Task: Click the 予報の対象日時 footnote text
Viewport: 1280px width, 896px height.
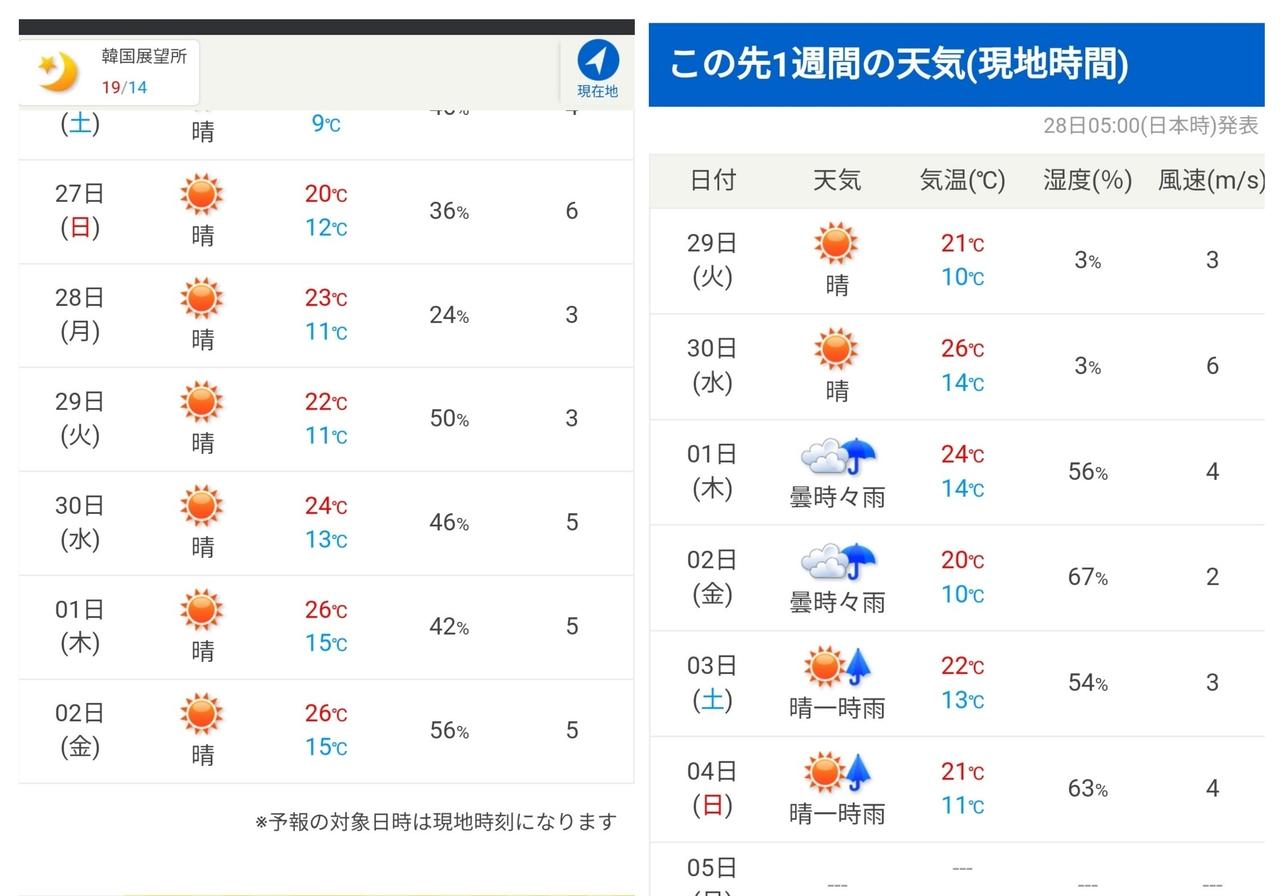Action: (436, 822)
